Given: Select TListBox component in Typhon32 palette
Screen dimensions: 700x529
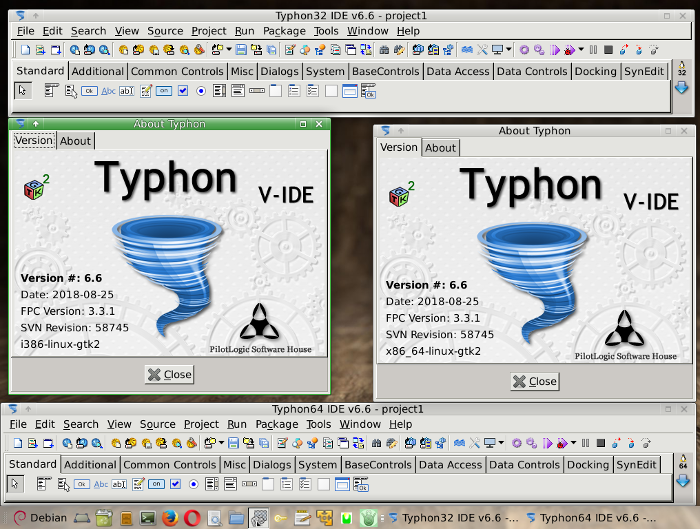Looking at the screenshot, I should coord(219,91).
